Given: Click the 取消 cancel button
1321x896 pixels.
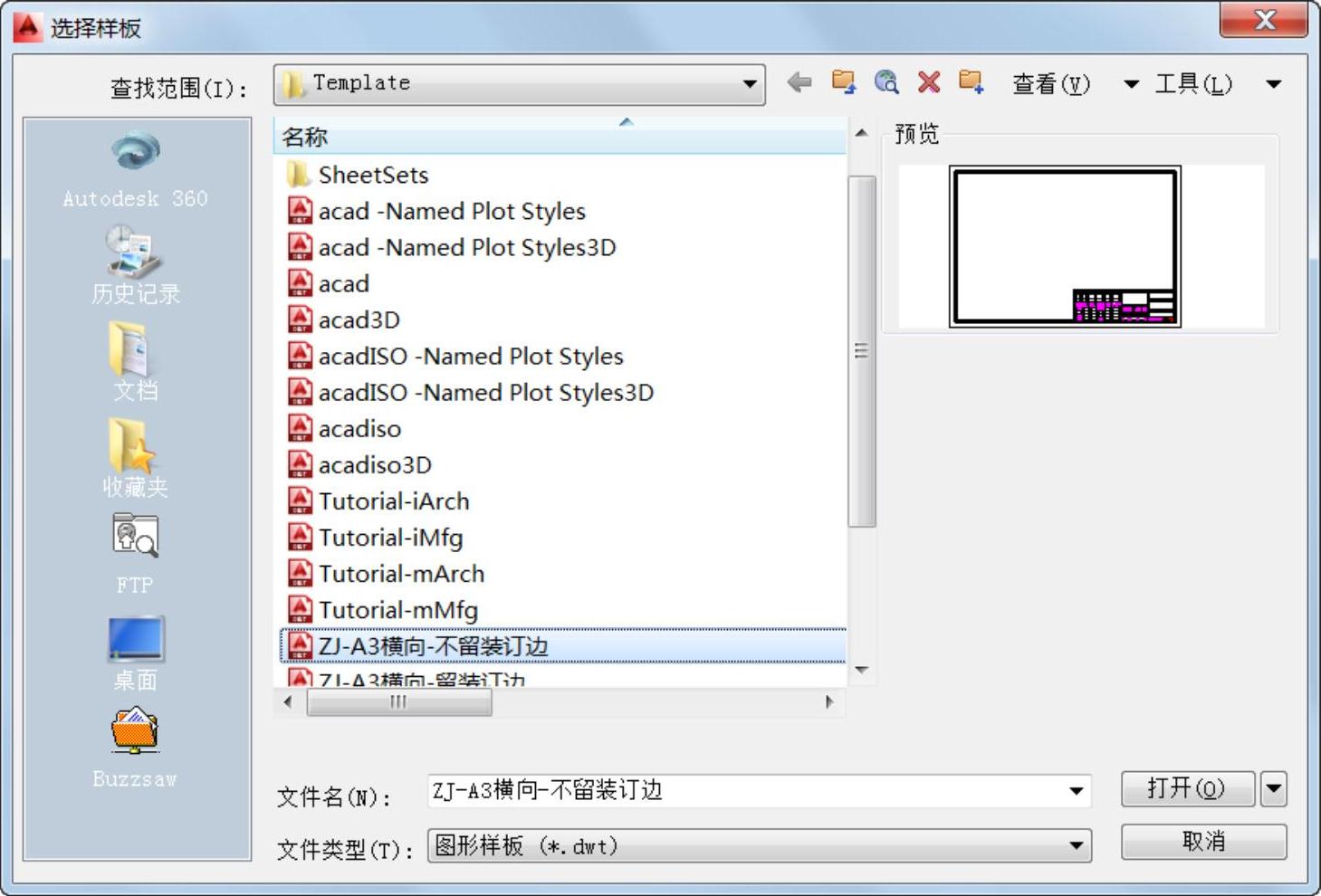Looking at the screenshot, I should pyautogui.click(x=1203, y=842).
